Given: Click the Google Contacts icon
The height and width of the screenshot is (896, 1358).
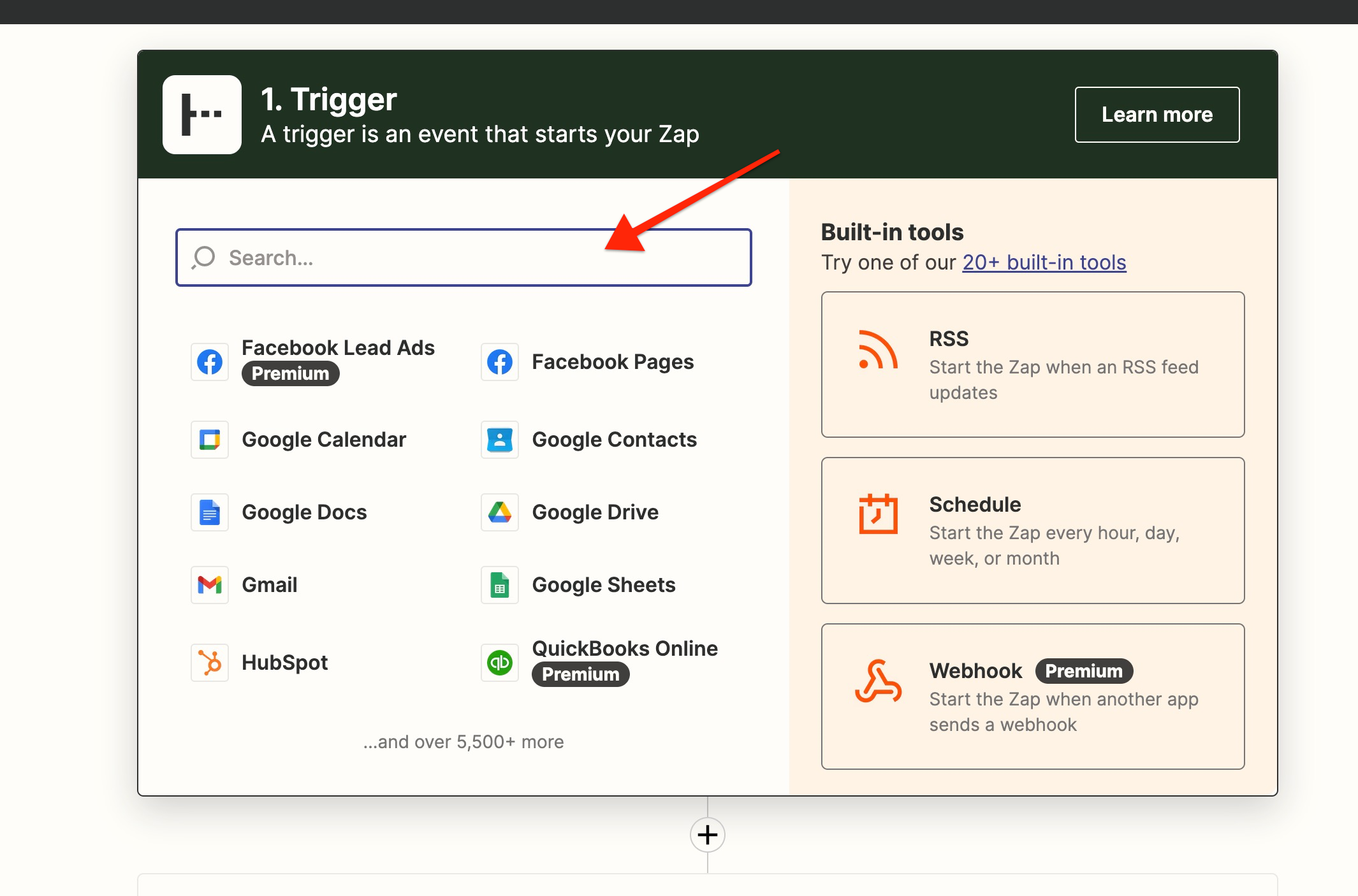Looking at the screenshot, I should point(500,440).
